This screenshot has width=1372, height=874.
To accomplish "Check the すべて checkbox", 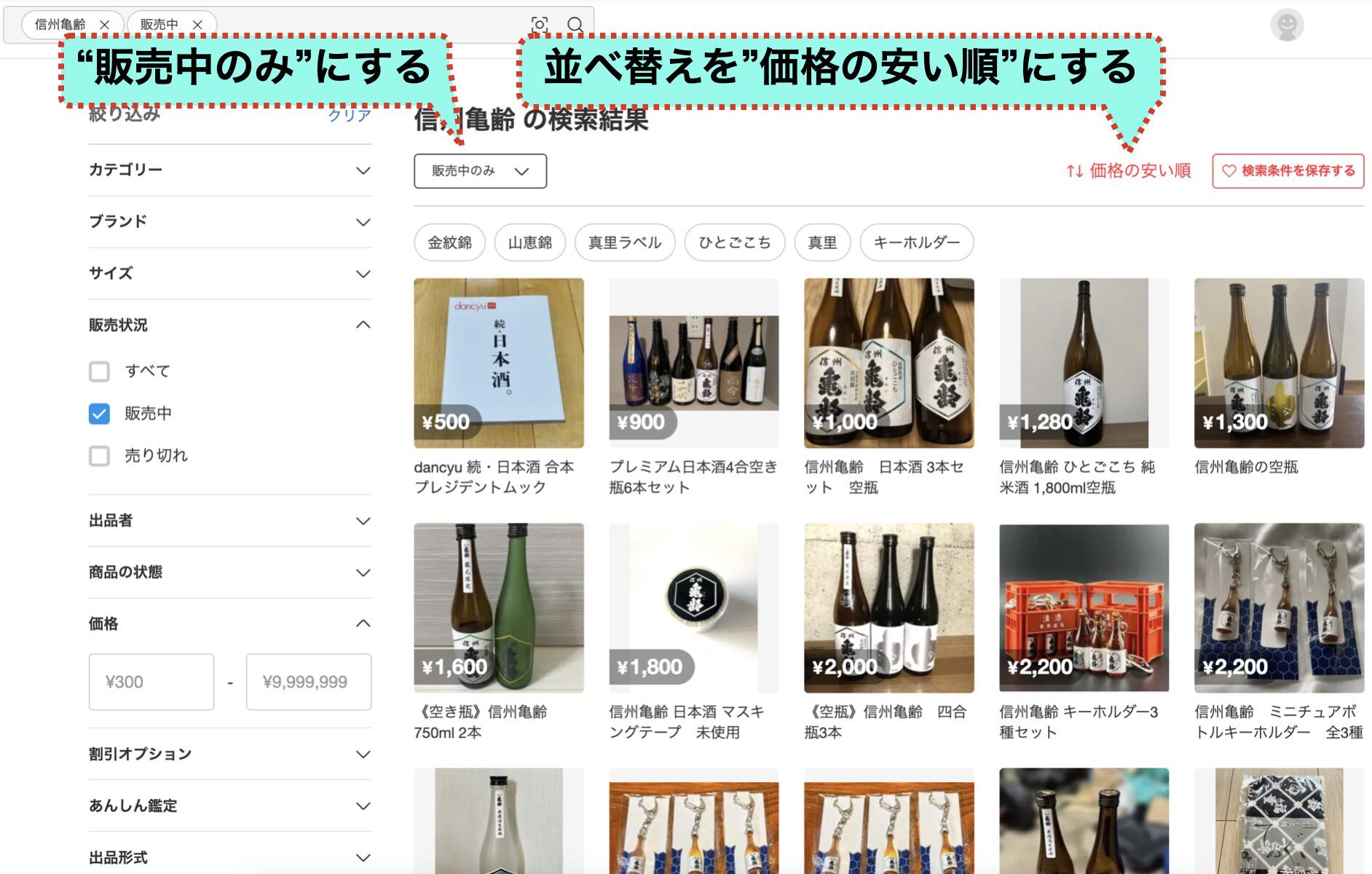I will coord(99,371).
